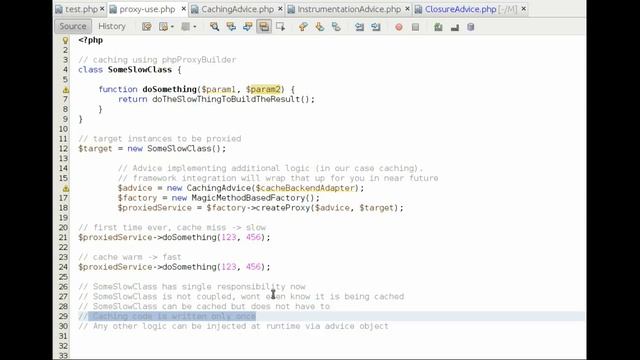Start macro recording with red button
This screenshot has width=640, height=360.
399,27
